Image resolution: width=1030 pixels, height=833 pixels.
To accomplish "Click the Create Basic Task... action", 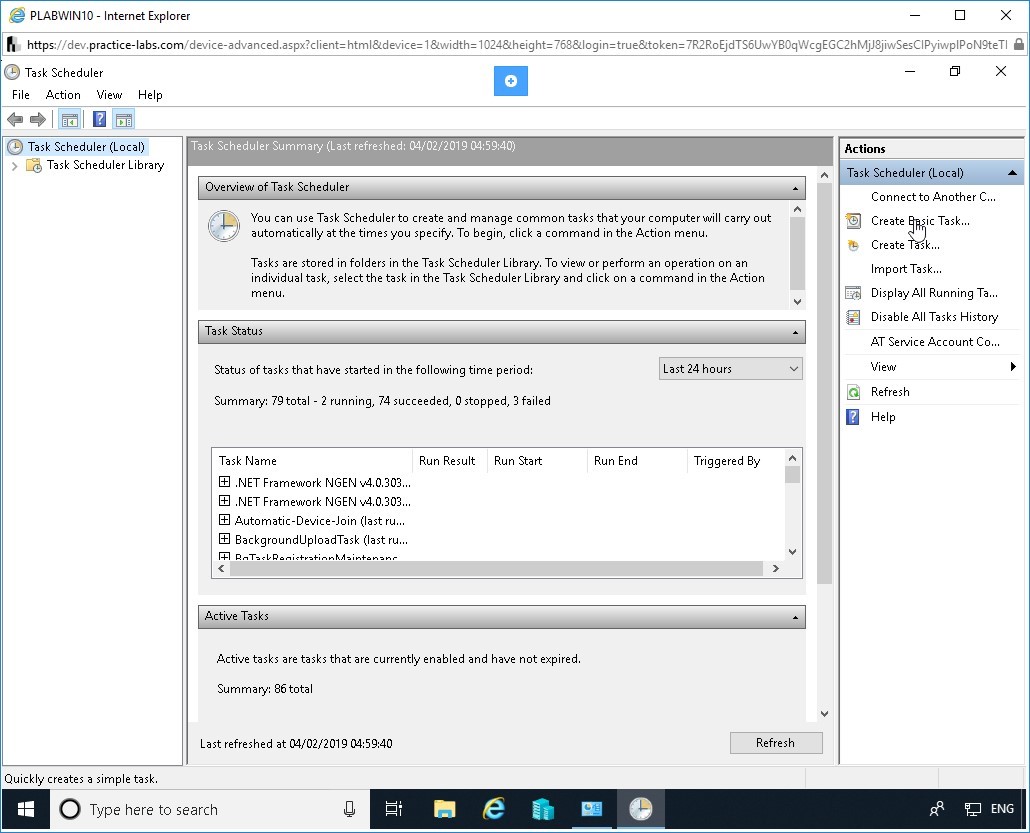I will 920,221.
